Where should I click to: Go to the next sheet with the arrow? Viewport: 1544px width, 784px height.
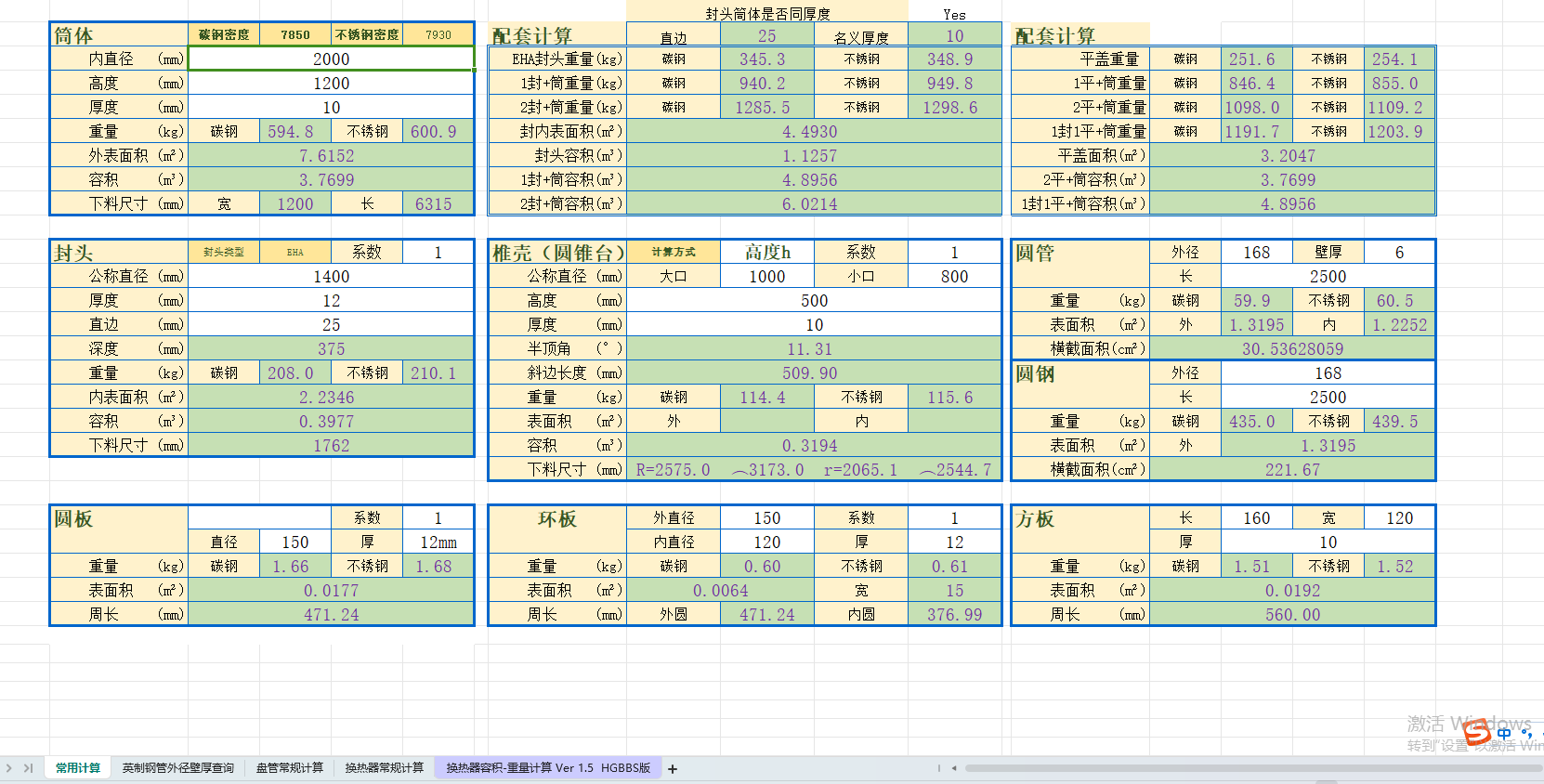9,768
